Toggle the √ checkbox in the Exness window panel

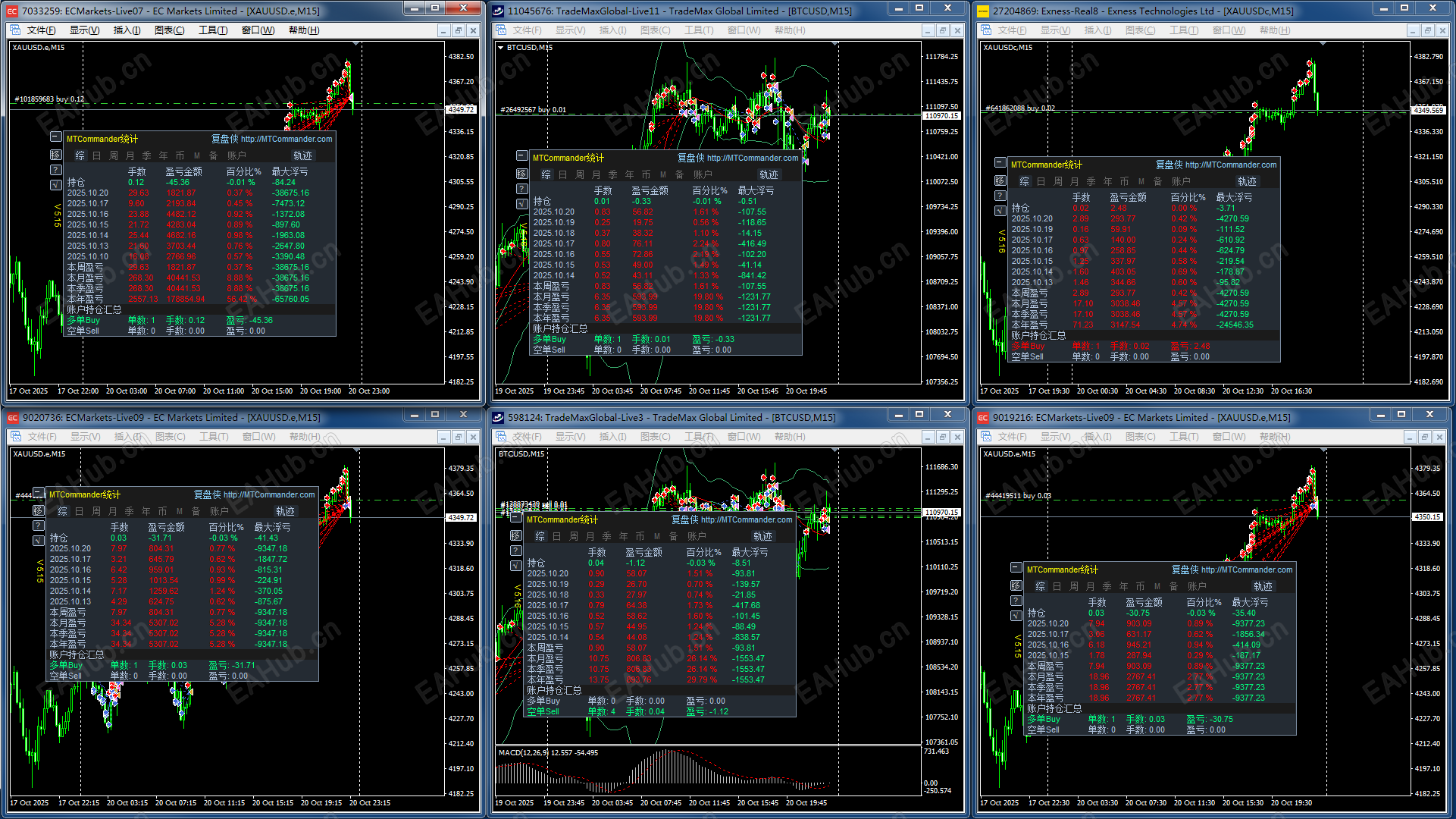pyautogui.click(x=1000, y=210)
